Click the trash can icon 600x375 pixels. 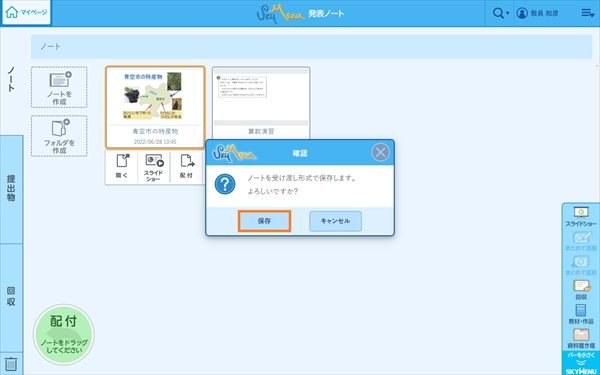[11, 364]
